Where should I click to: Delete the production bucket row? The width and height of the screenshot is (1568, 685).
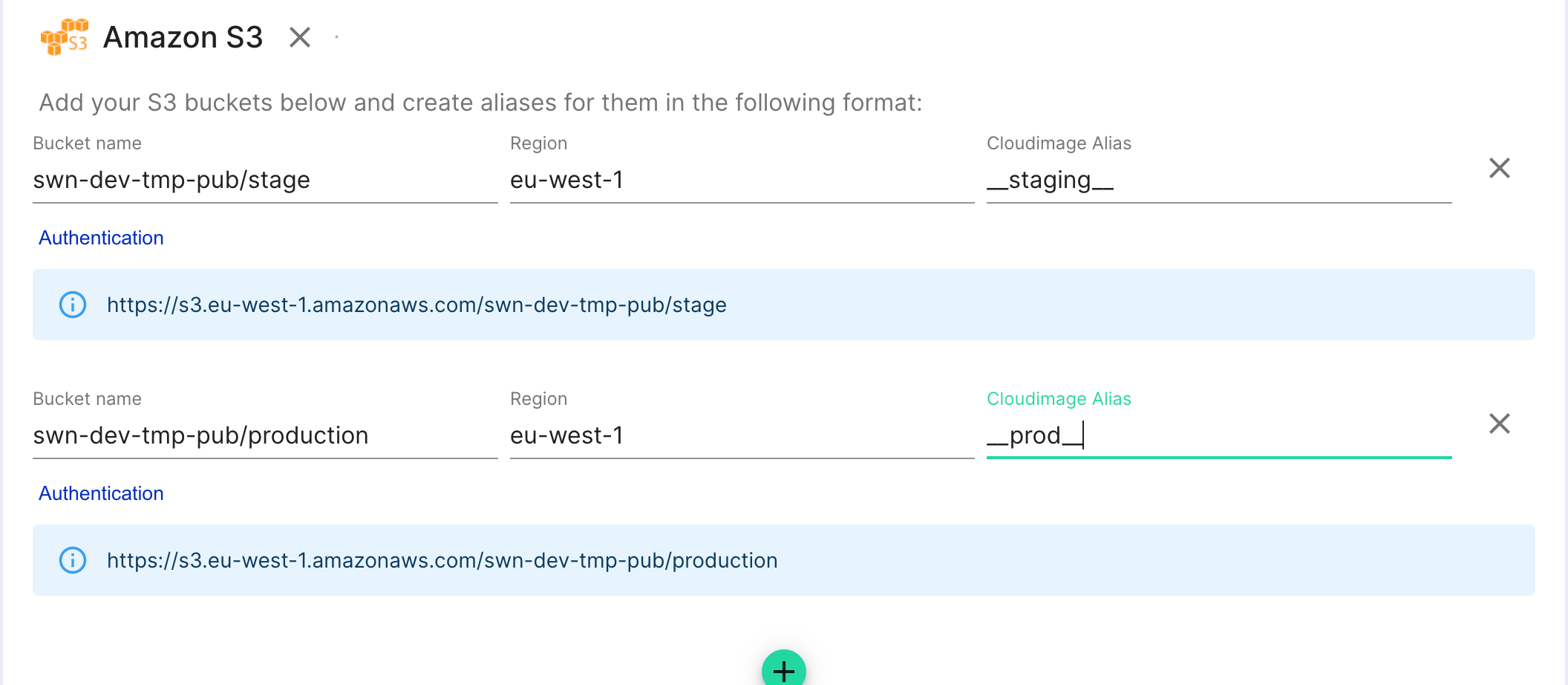1499,423
